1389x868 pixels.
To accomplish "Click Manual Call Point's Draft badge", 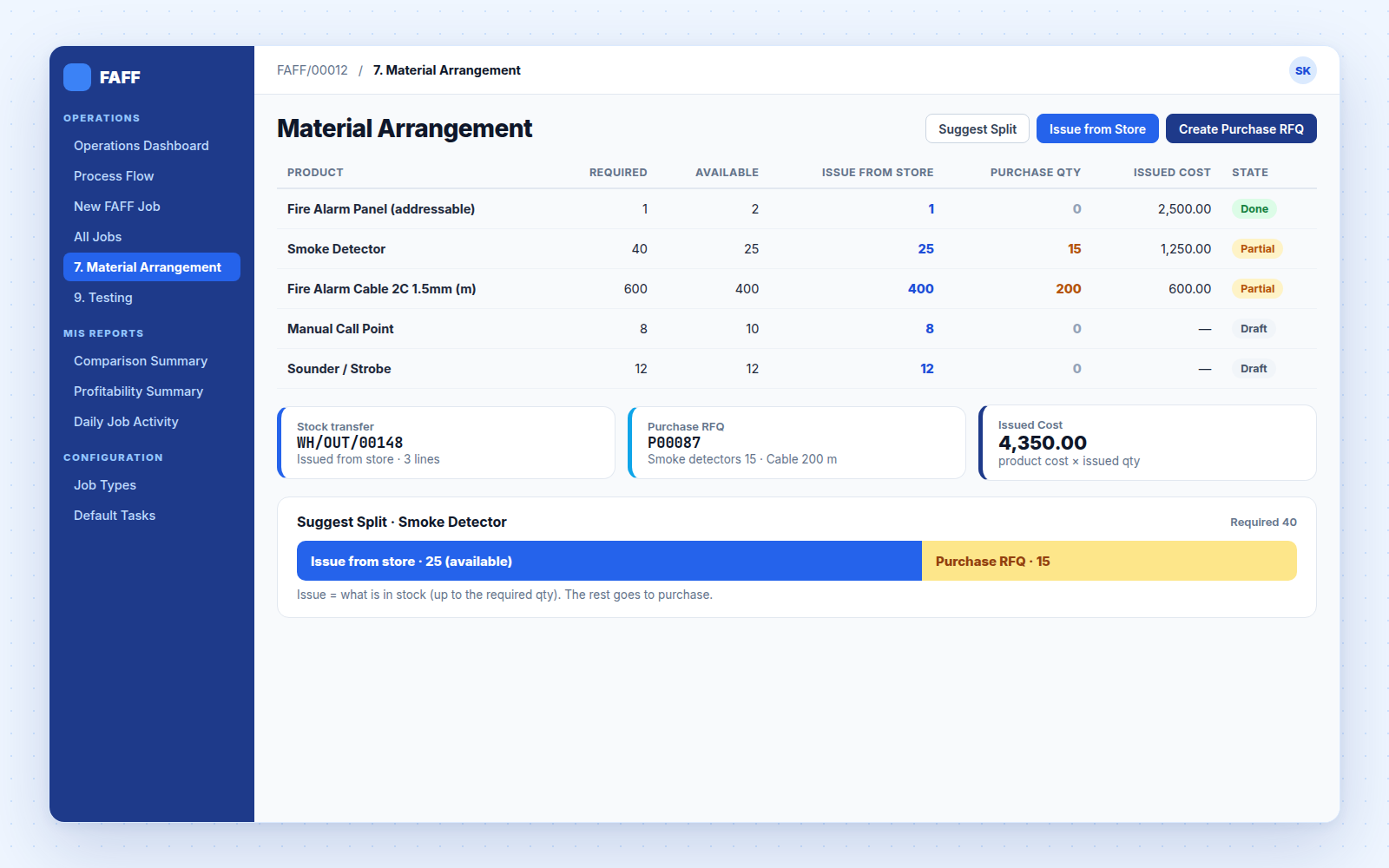I will coord(1254,329).
